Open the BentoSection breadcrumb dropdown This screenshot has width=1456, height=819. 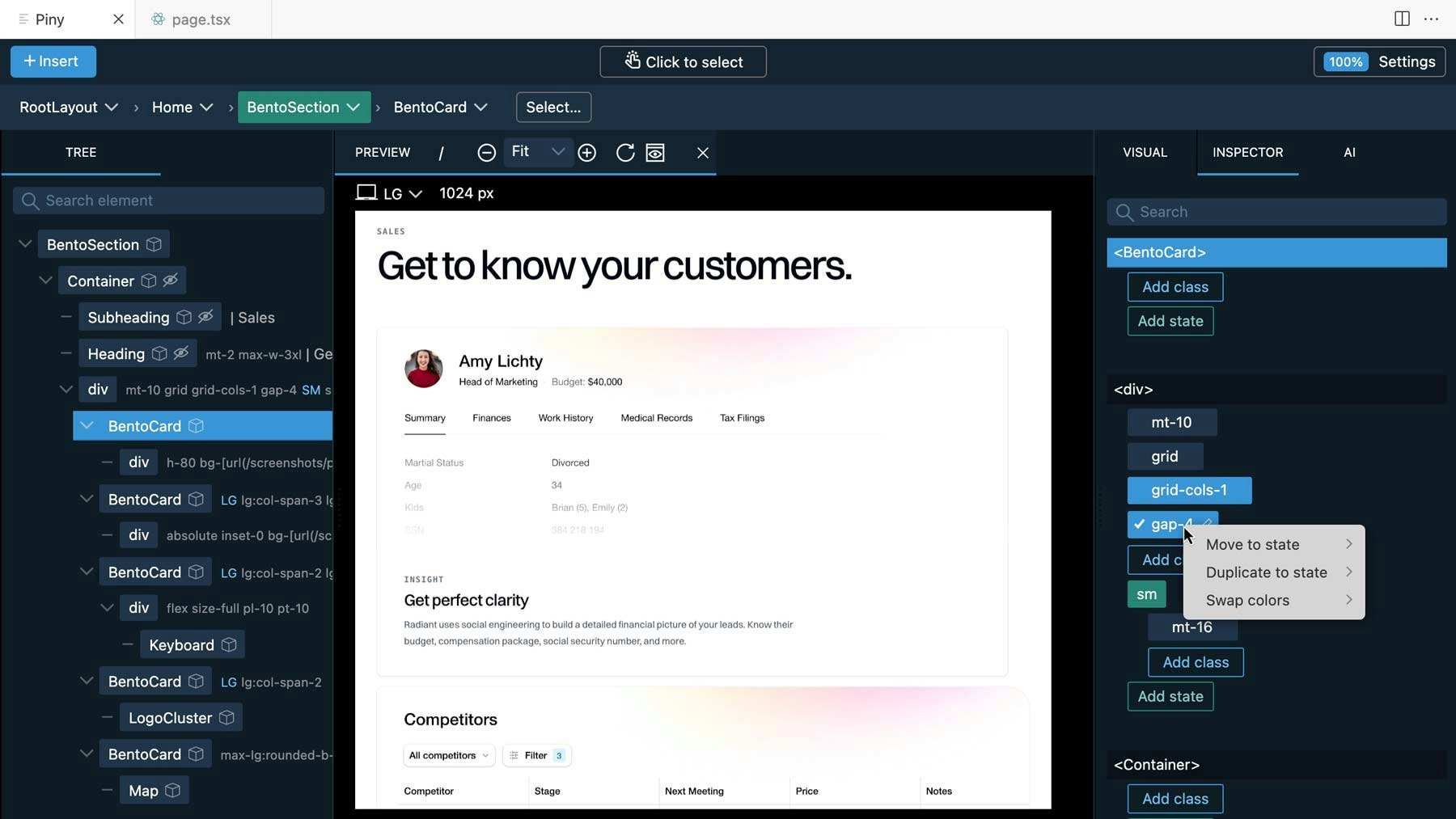tap(353, 107)
